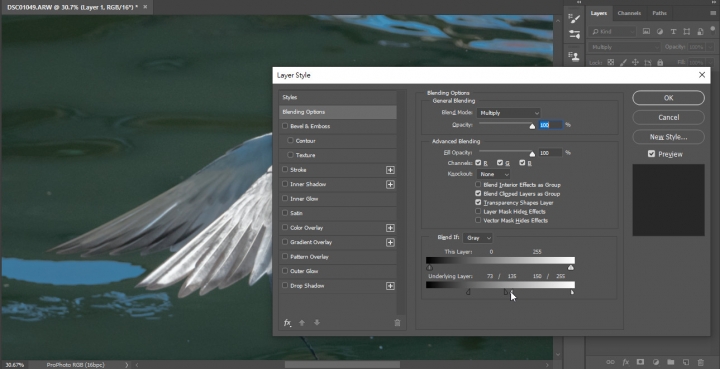
Task: Filter layers for shape layers icon
Action: pyautogui.click(x=686, y=32)
